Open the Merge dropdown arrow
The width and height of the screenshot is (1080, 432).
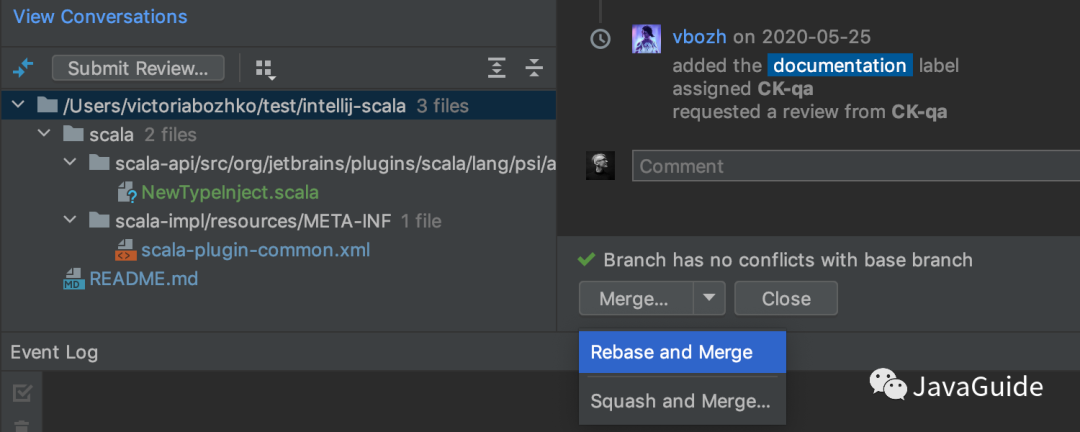click(709, 298)
